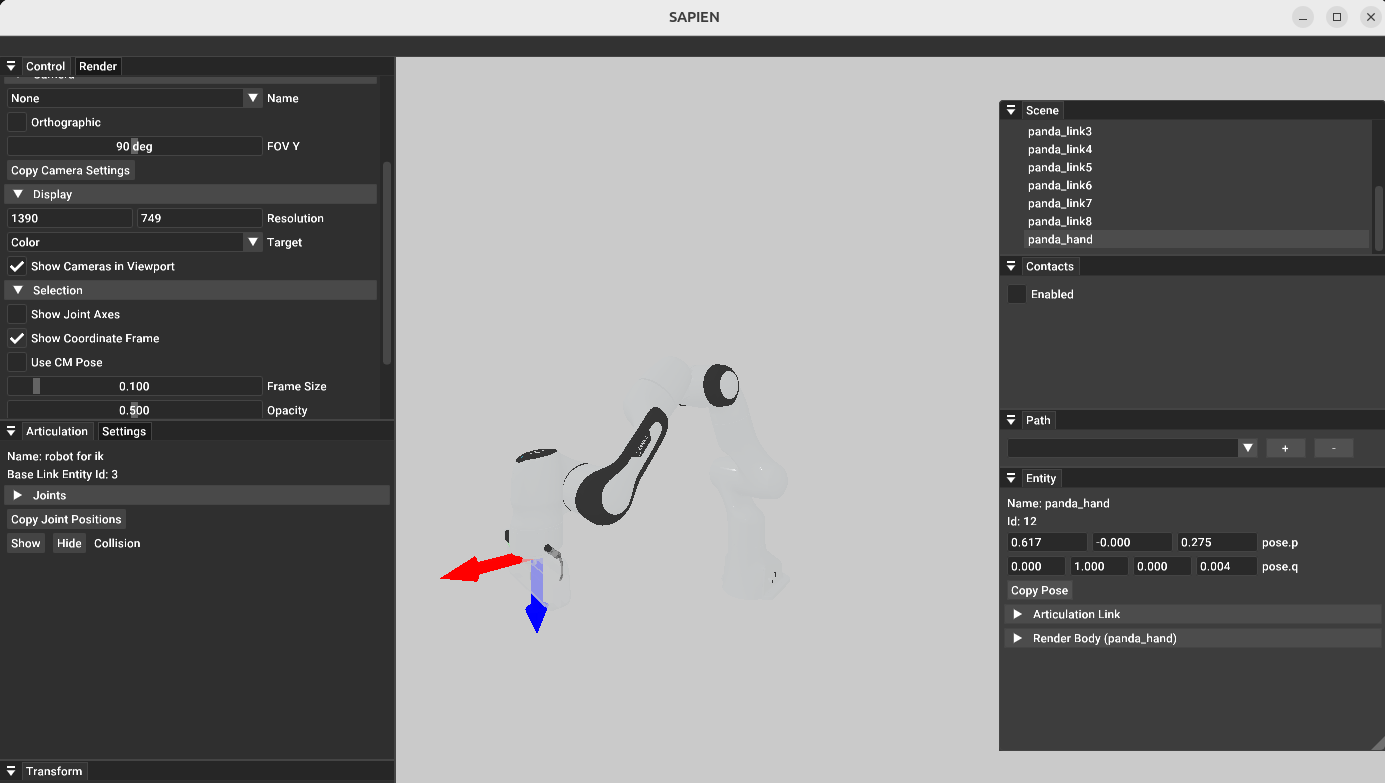Collapse the Entity panel triangle icon
The image size is (1385, 783).
[x=1011, y=478]
